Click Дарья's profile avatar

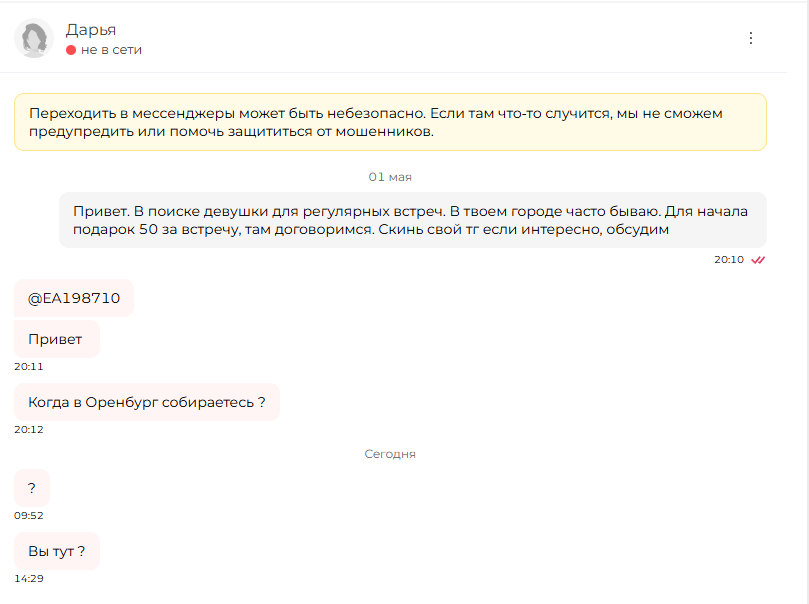coord(34,38)
